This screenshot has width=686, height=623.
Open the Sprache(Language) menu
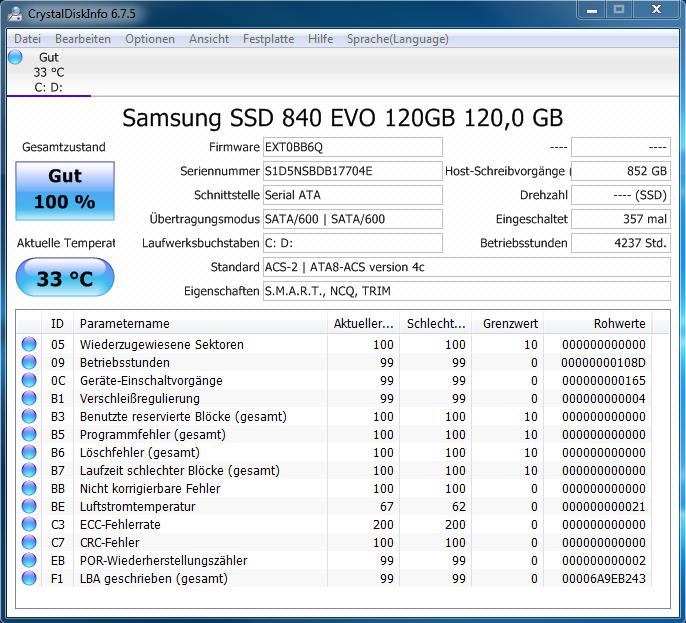click(397, 39)
